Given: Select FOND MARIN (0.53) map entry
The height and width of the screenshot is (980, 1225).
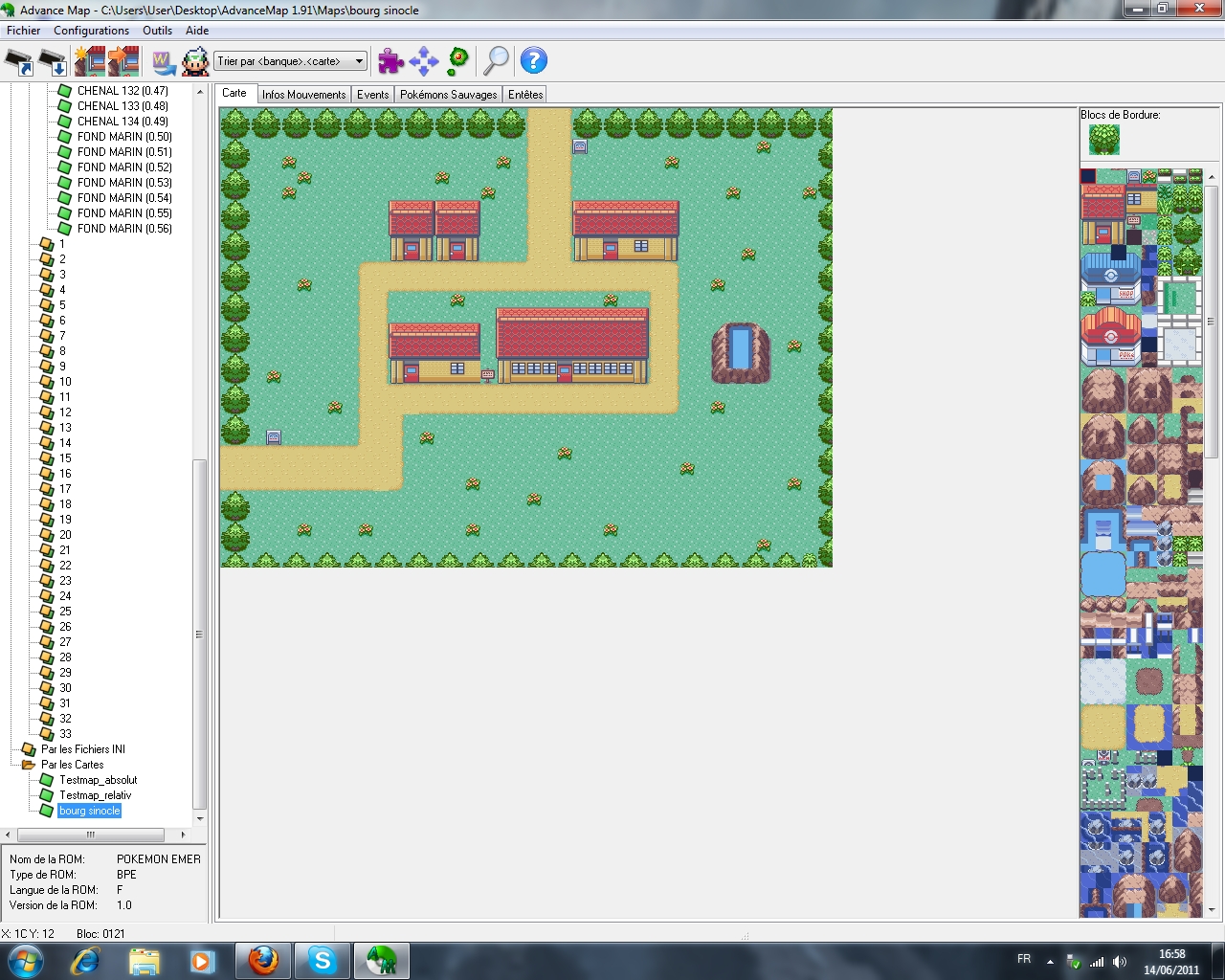Looking at the screenshot, I should [x=124, y=183].
